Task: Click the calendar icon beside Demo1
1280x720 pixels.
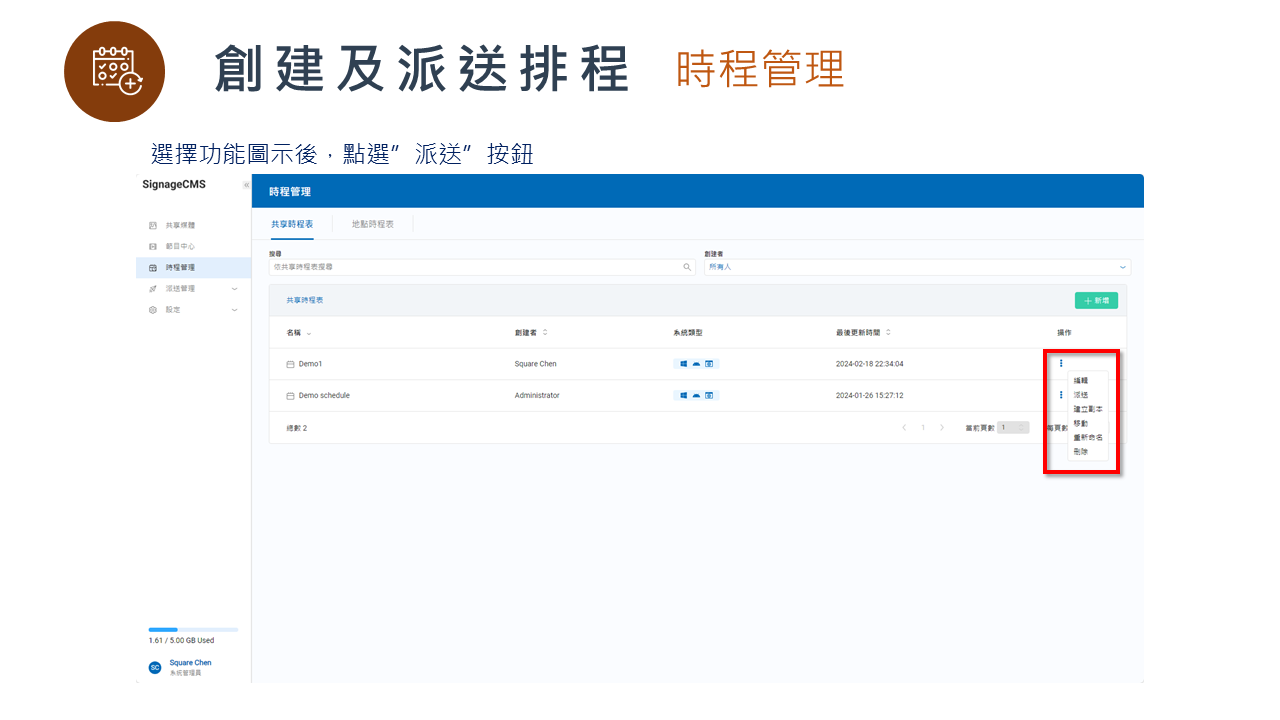Action: coord(291,364)
